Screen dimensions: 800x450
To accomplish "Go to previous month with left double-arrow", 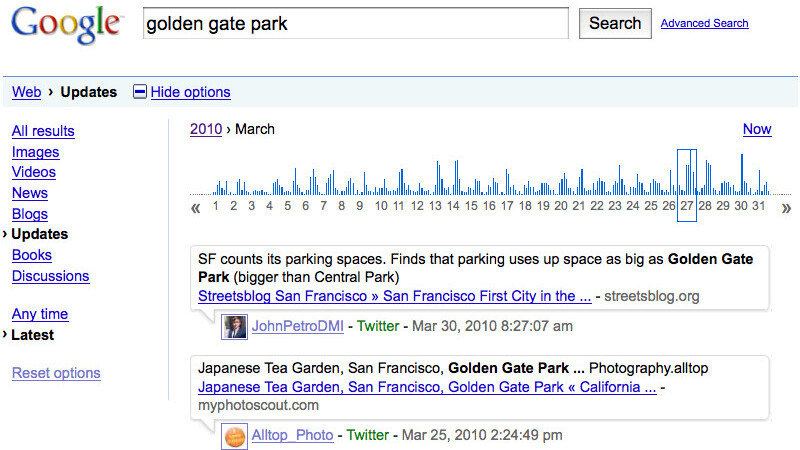I will pos(196,208).
